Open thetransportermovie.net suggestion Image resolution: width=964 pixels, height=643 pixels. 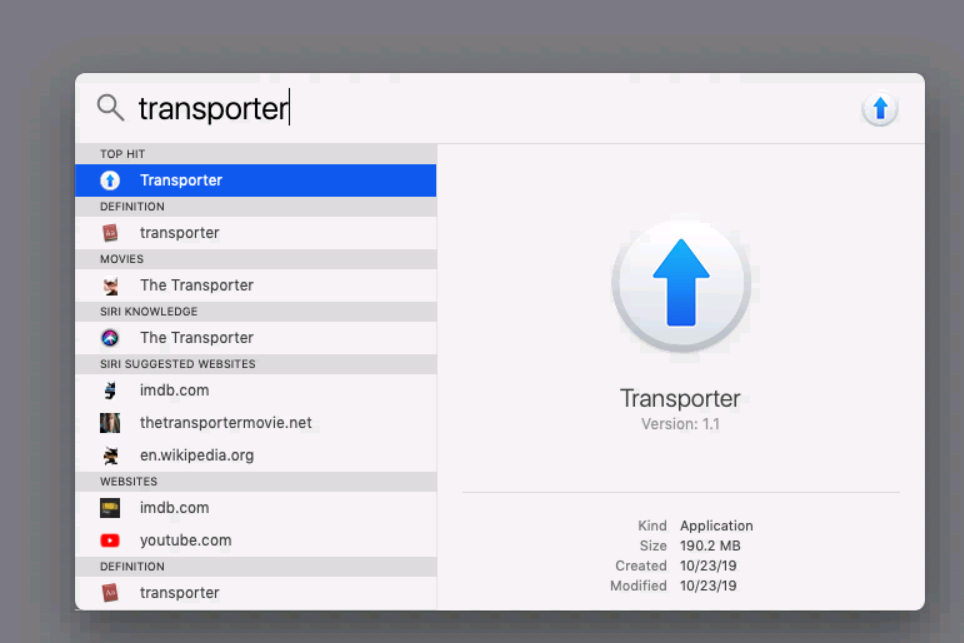click(x=256, y=423)
